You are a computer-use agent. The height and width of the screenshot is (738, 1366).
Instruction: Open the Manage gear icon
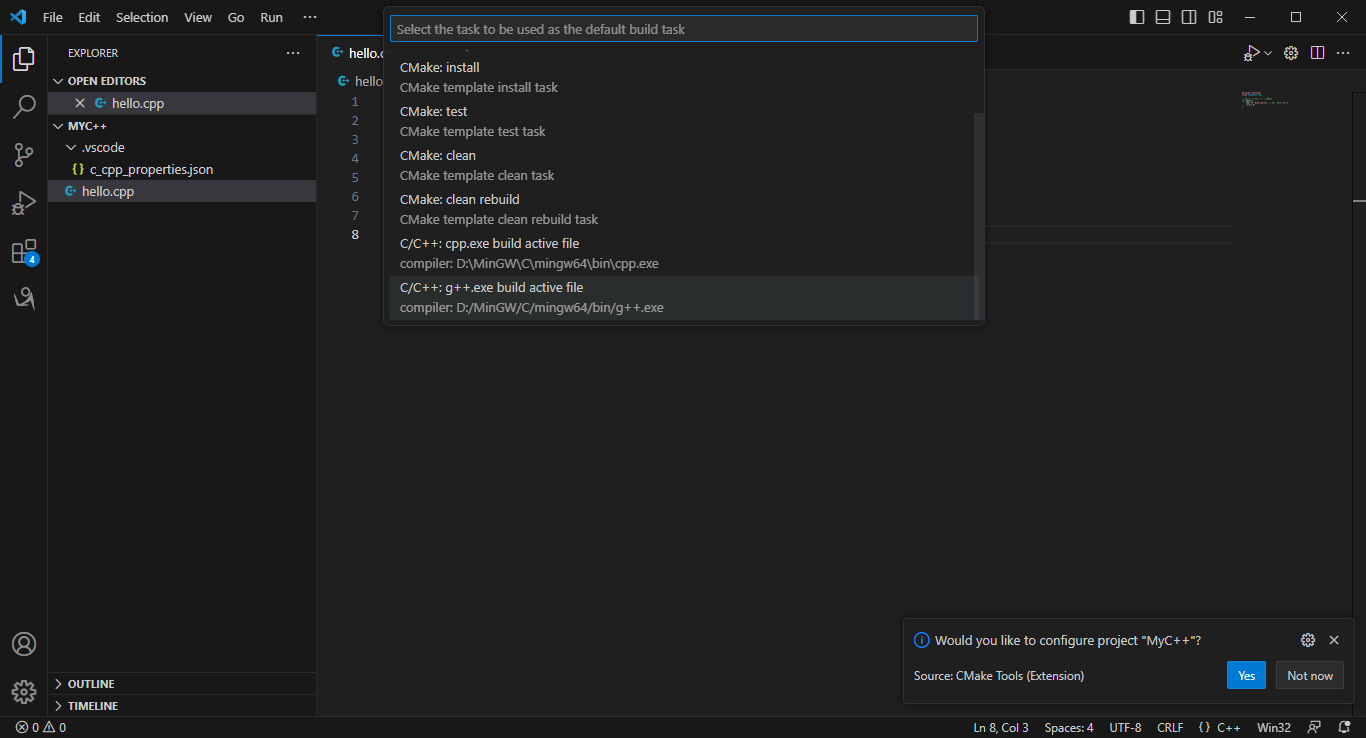click(x=24, y=691)
